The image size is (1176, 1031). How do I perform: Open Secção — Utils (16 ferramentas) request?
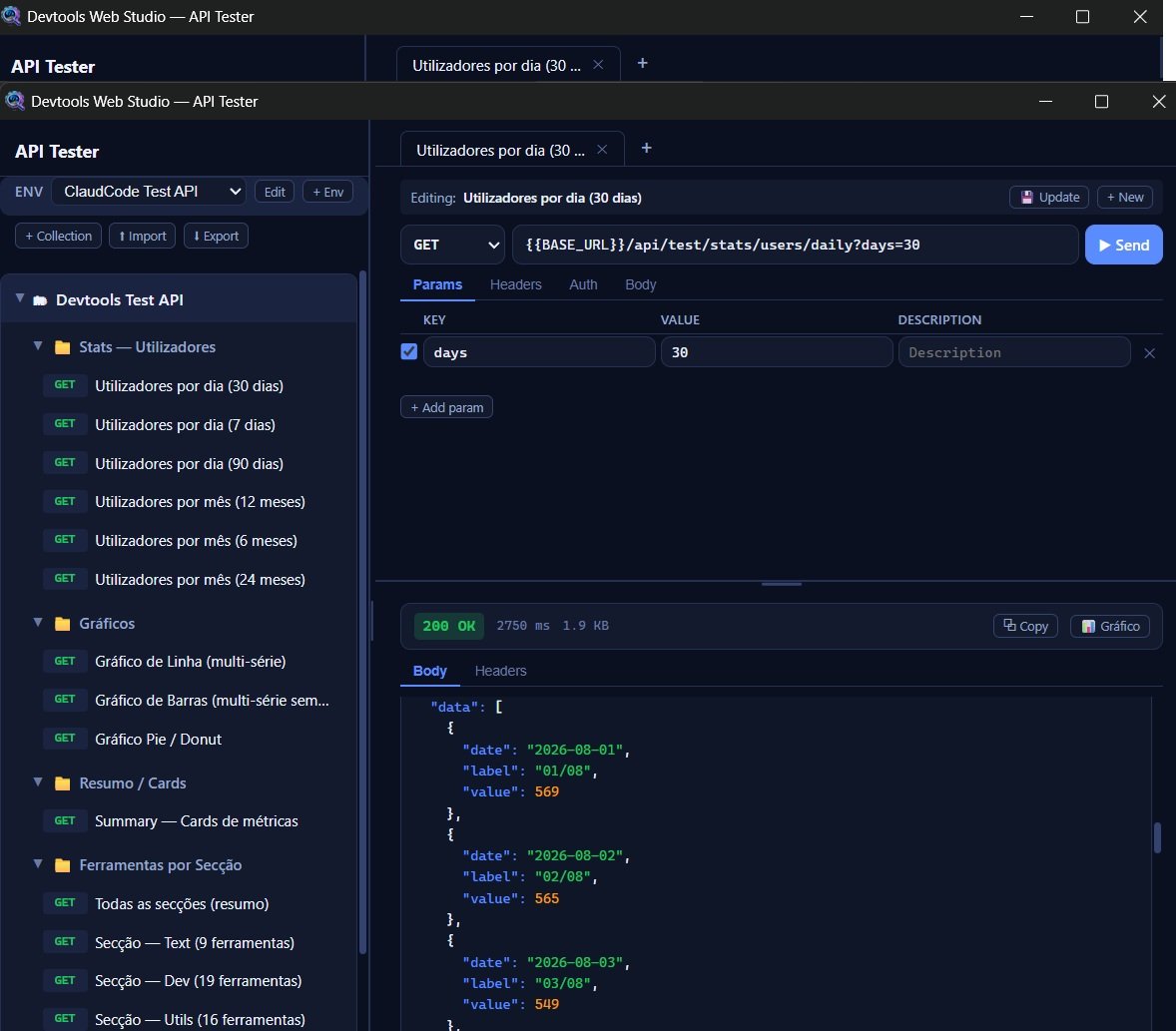(x=200, y=1020)
